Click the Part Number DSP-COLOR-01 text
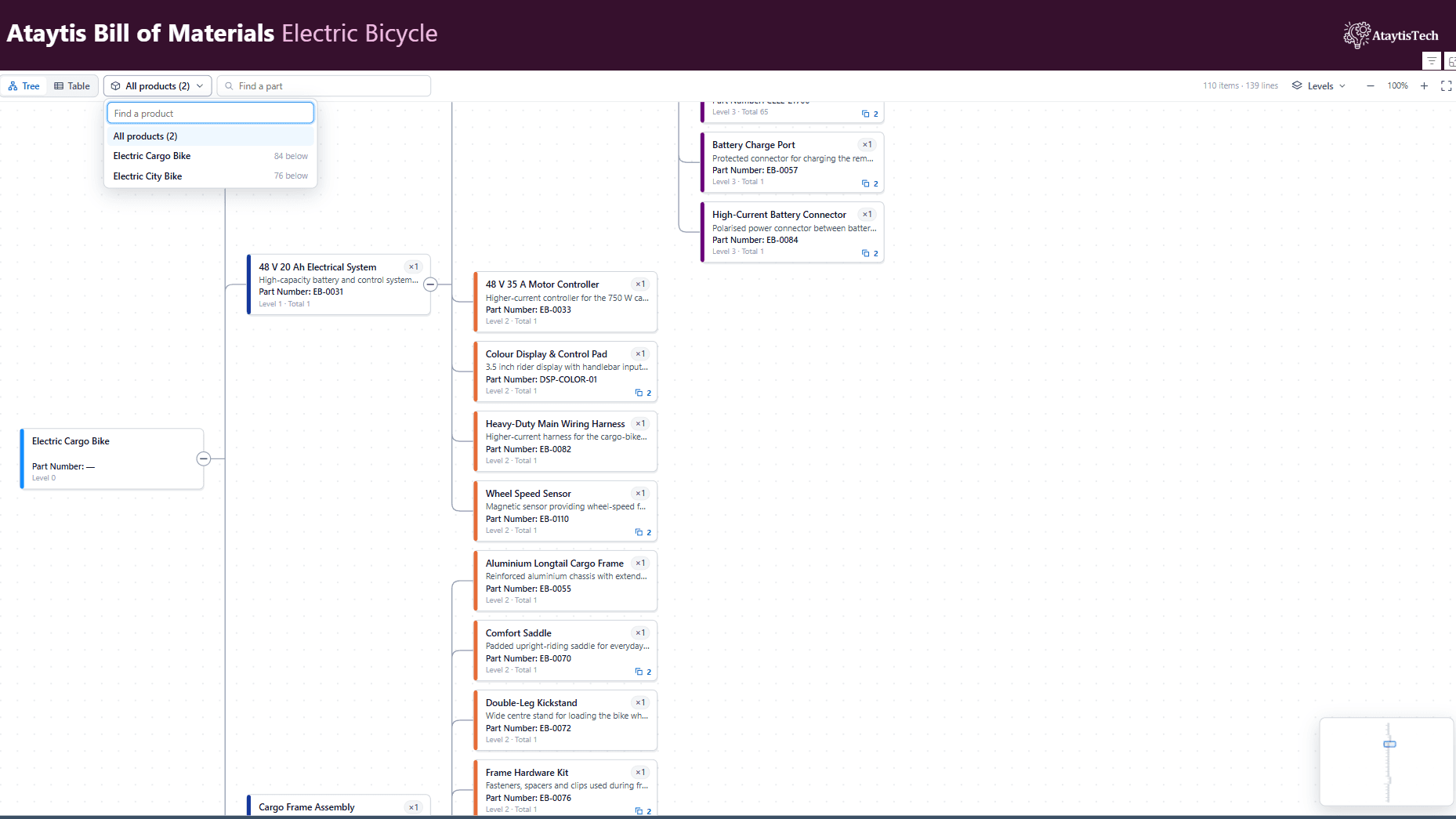The image size is (1456, 819). pos(541,379)
